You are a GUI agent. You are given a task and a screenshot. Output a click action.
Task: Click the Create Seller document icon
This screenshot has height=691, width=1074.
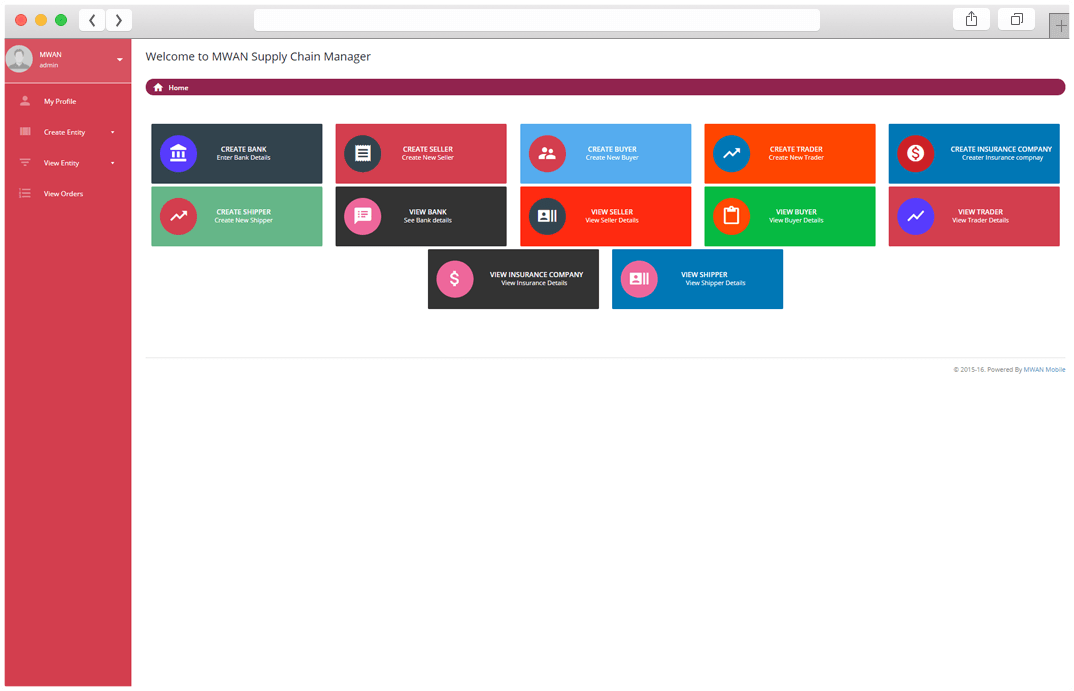pos(363,154)
